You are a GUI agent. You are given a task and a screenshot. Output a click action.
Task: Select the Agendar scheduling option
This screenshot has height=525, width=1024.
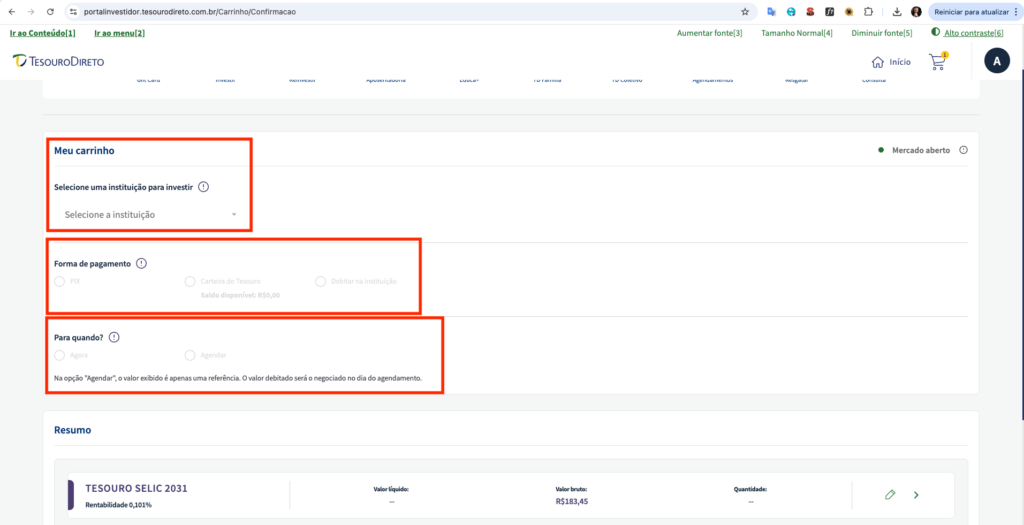pyautogui.click(x=190, y=355)
